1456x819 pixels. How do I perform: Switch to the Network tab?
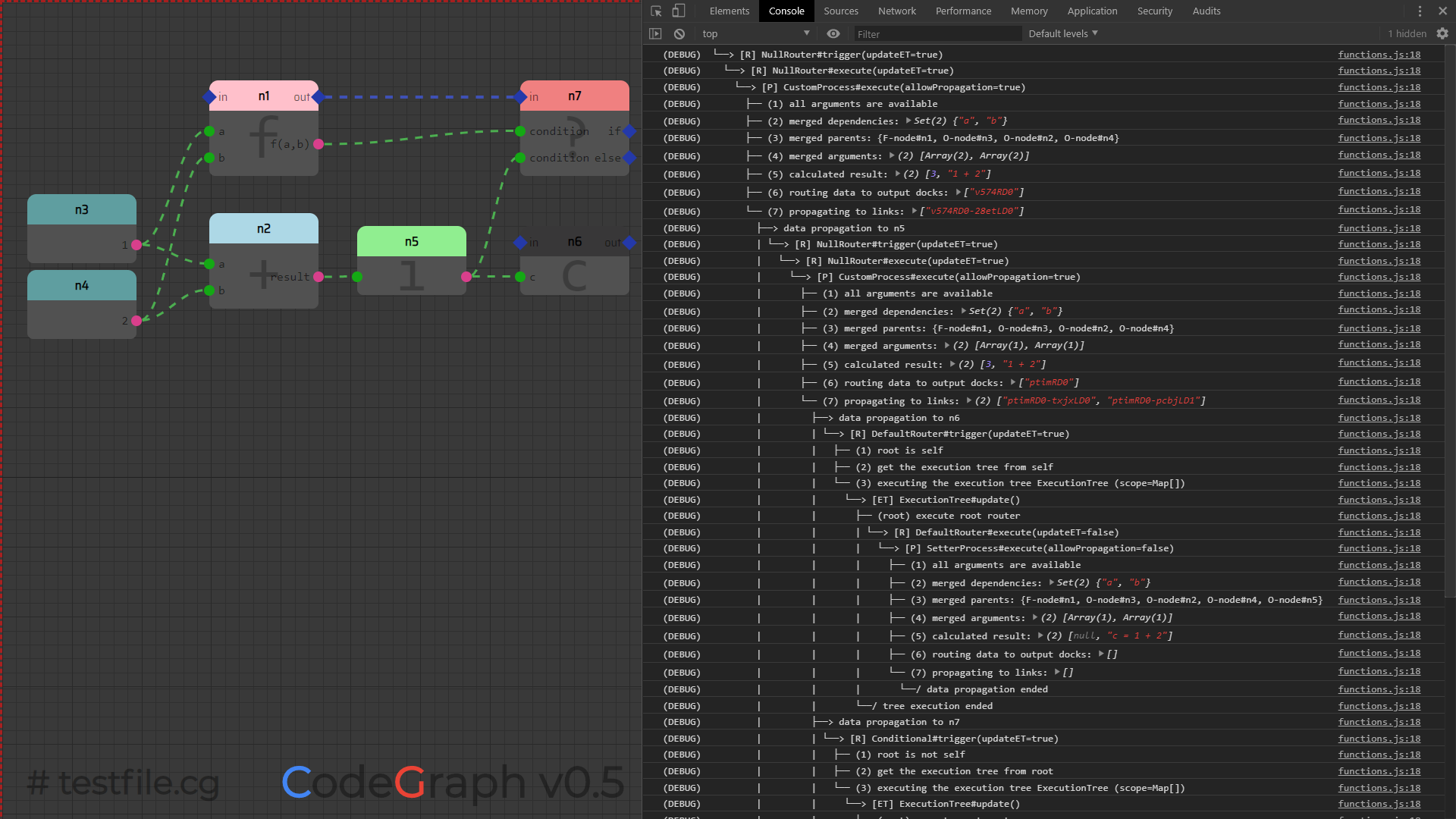896,11
